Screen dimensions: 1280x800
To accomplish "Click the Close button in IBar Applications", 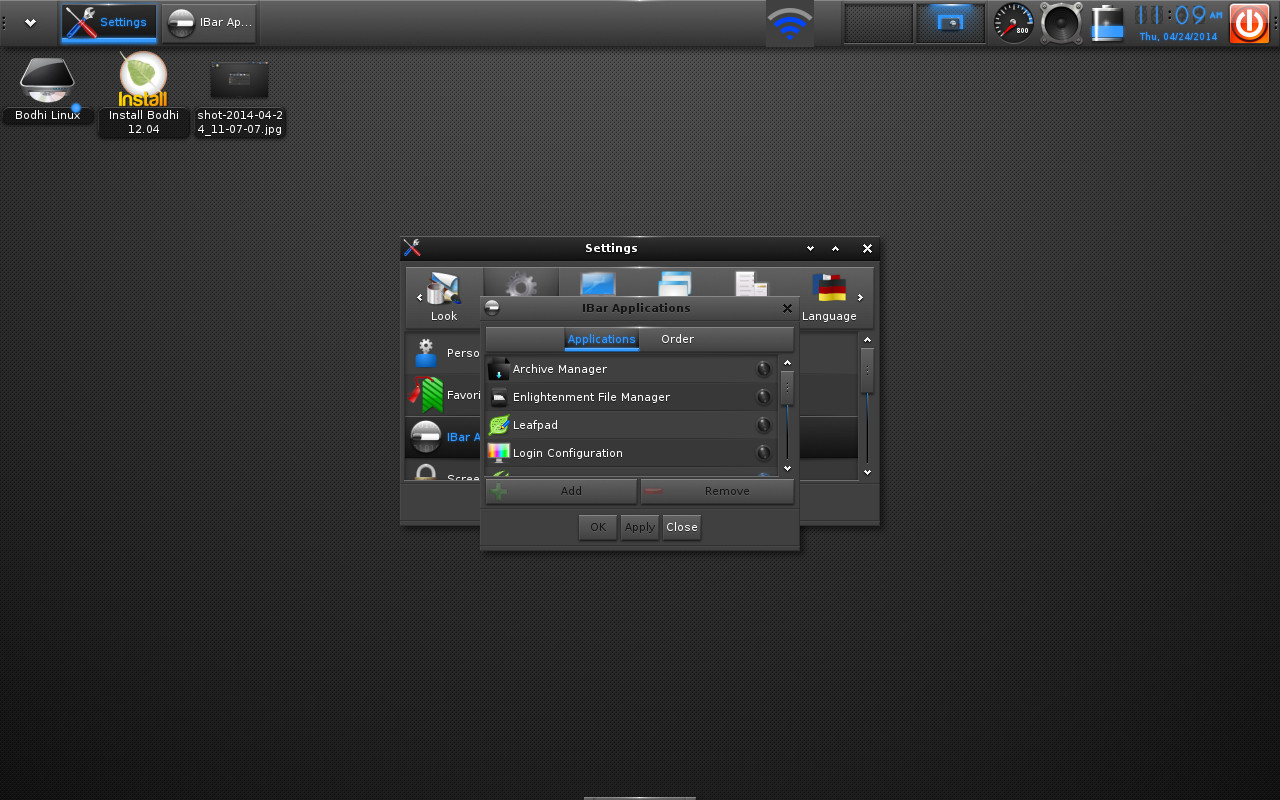I will [682, 527].
